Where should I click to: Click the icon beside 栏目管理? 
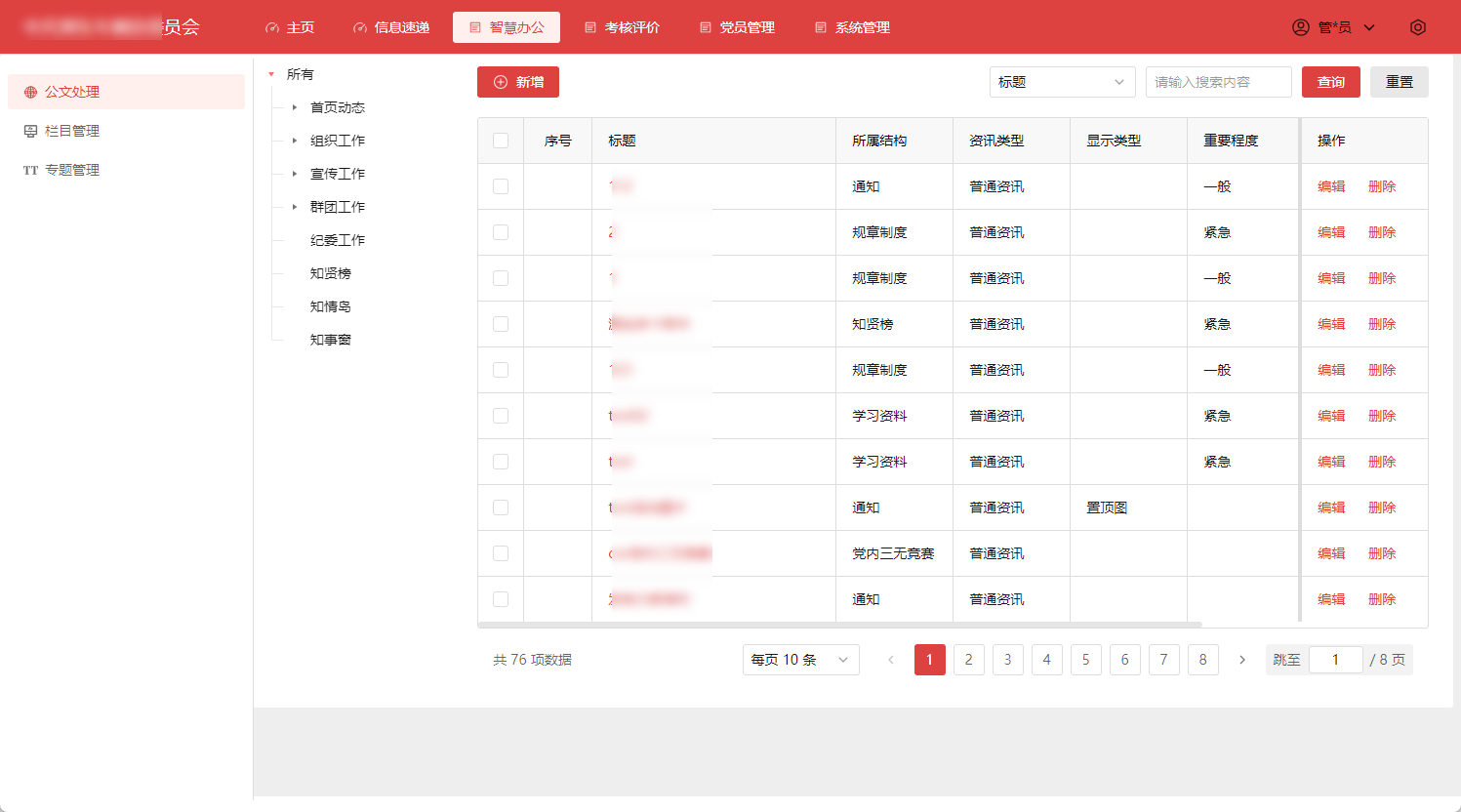[30, 131]
